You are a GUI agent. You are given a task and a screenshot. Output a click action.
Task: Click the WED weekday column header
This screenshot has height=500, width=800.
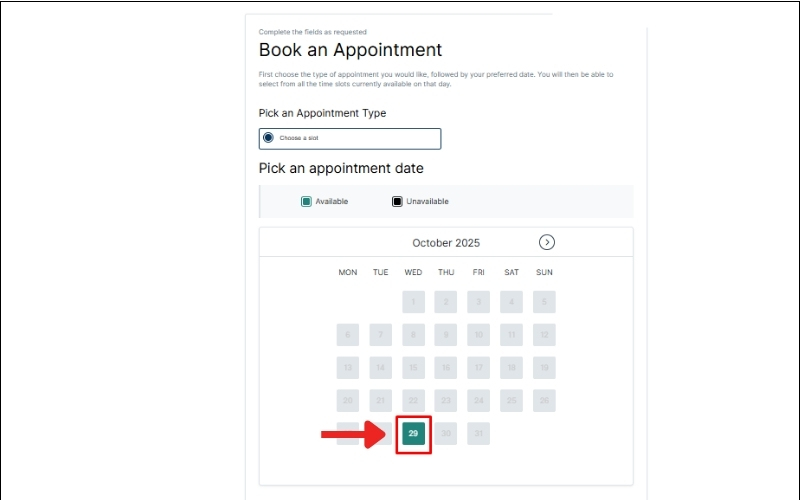tap(413, 272)
